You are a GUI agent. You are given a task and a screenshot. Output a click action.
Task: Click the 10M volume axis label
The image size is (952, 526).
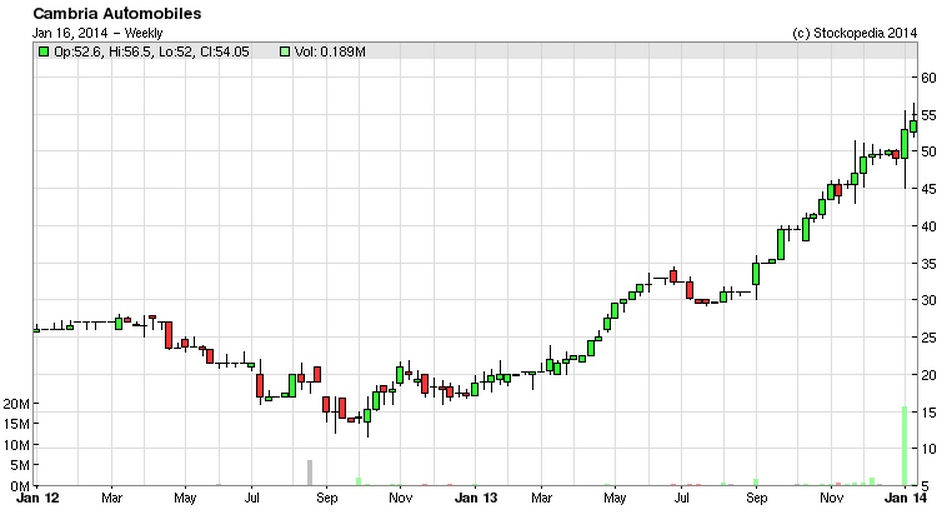point(16,445)
